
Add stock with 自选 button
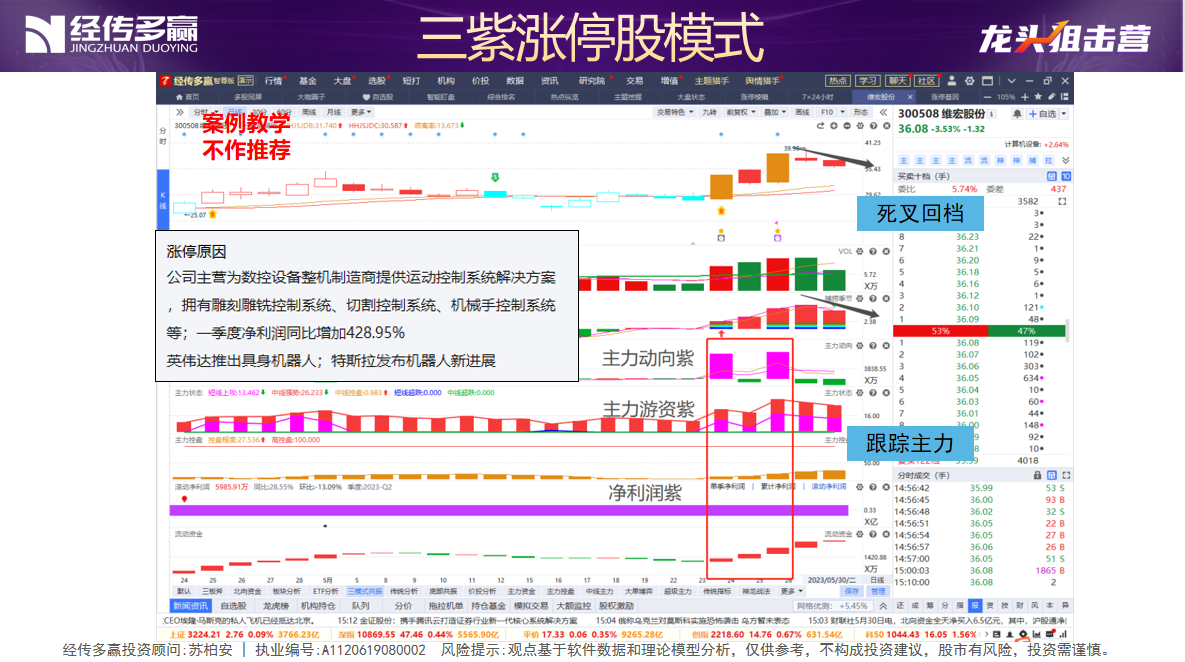pyautogui.click(x=1042, y=114)
